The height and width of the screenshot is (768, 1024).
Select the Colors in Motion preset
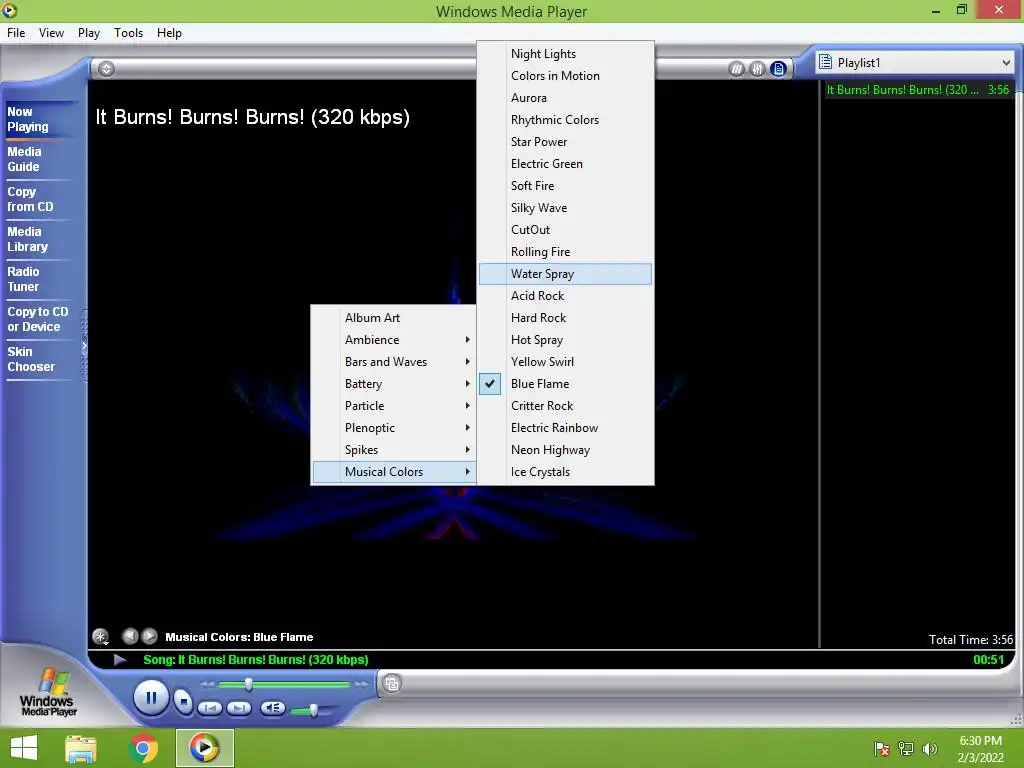pos(566,76)
